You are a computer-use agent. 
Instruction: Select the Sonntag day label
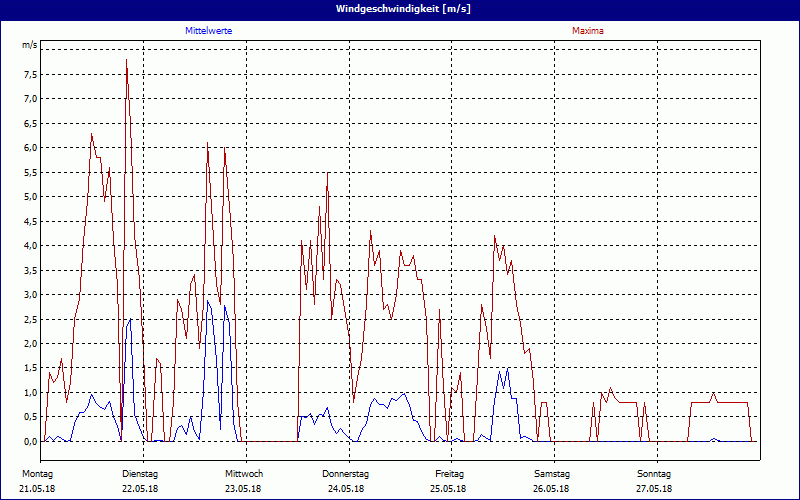pyautogui.click(x=654, y=473)
